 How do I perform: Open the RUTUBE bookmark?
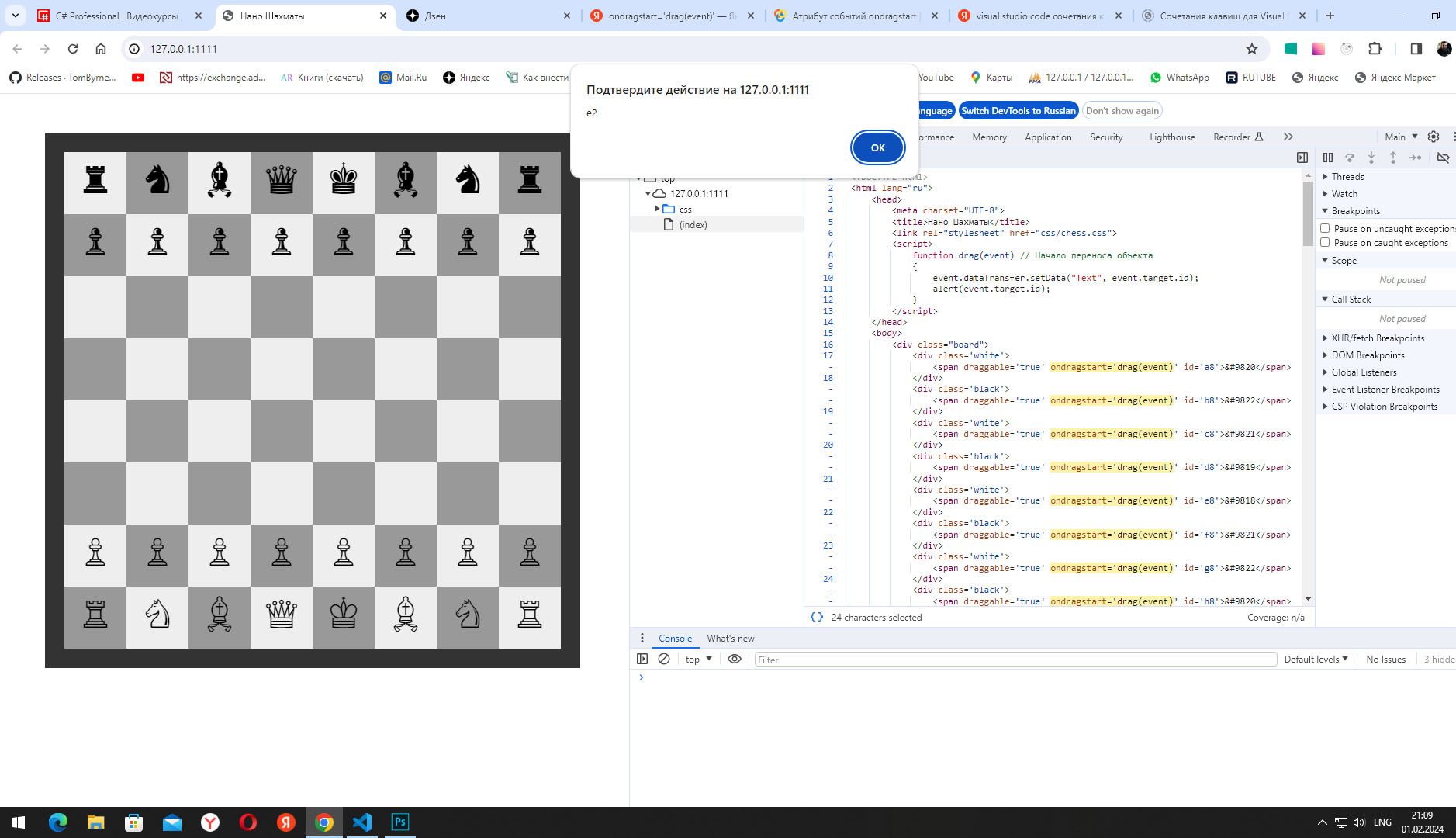tap(1250, 78)
